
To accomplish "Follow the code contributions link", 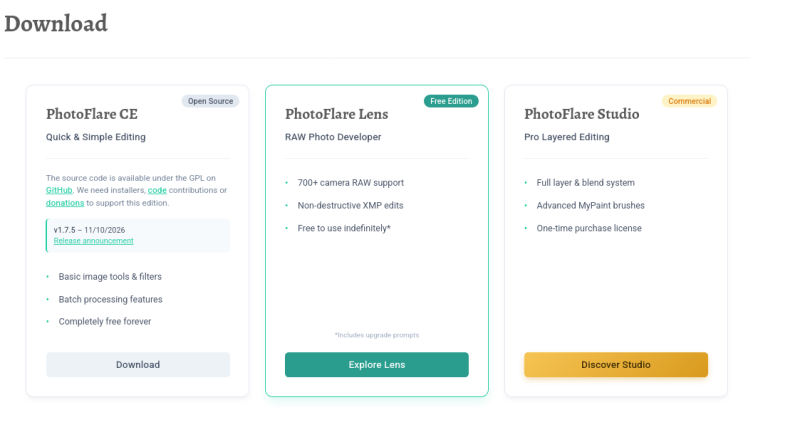I will tap(157, 190).
